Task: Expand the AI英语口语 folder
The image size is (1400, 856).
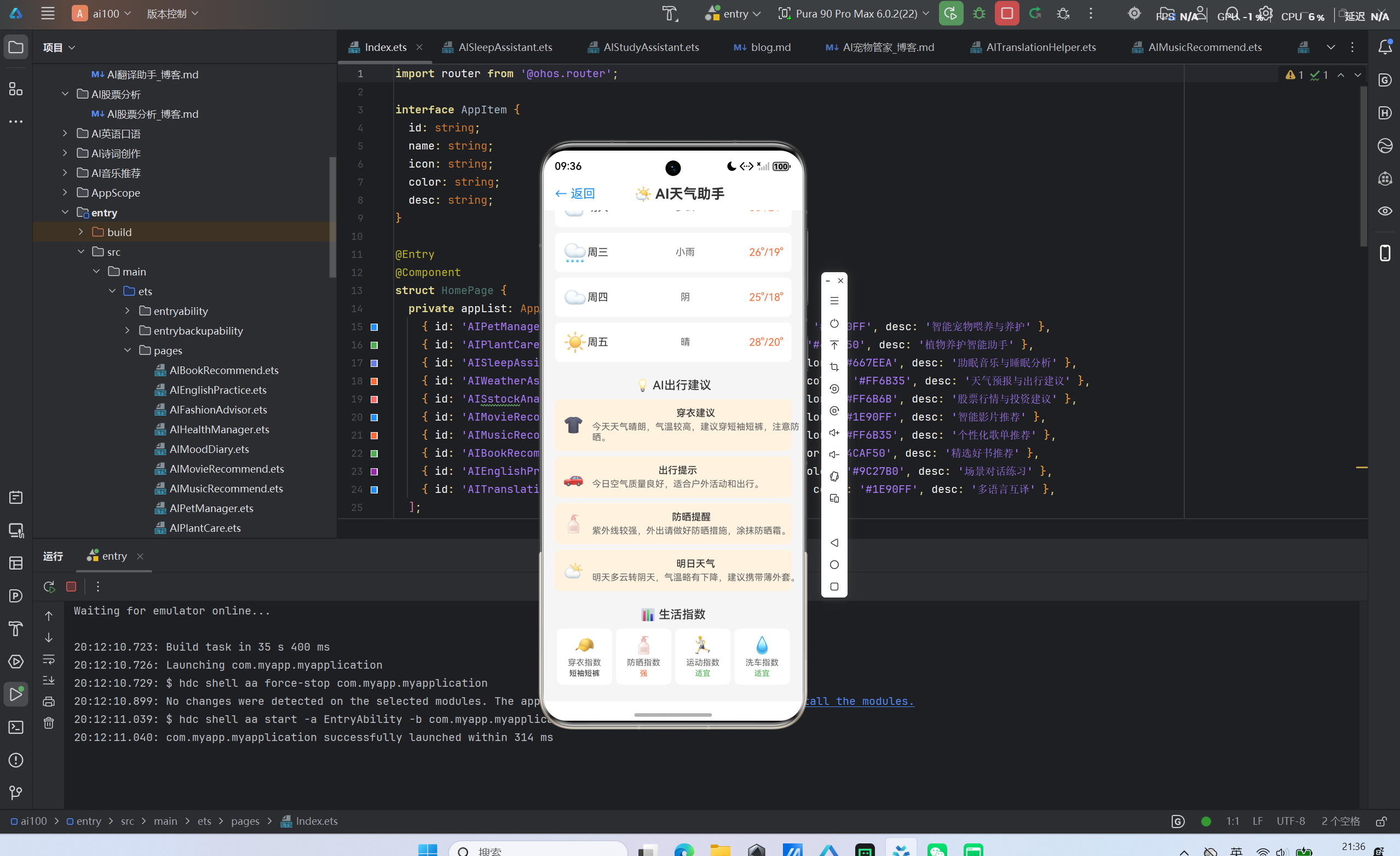Action: coord(65,134)
